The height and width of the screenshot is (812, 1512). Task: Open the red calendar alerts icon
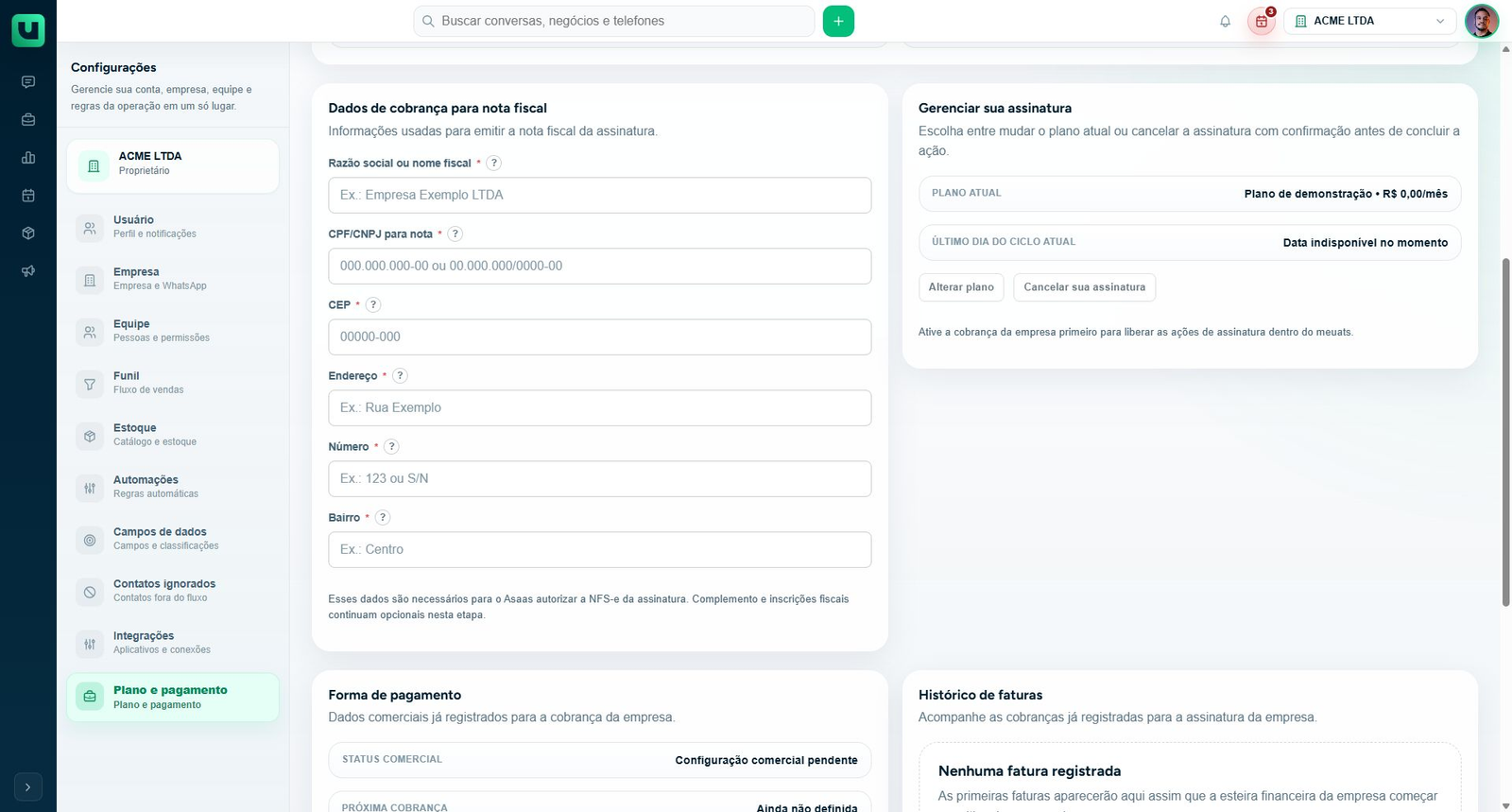(1262, 21)
